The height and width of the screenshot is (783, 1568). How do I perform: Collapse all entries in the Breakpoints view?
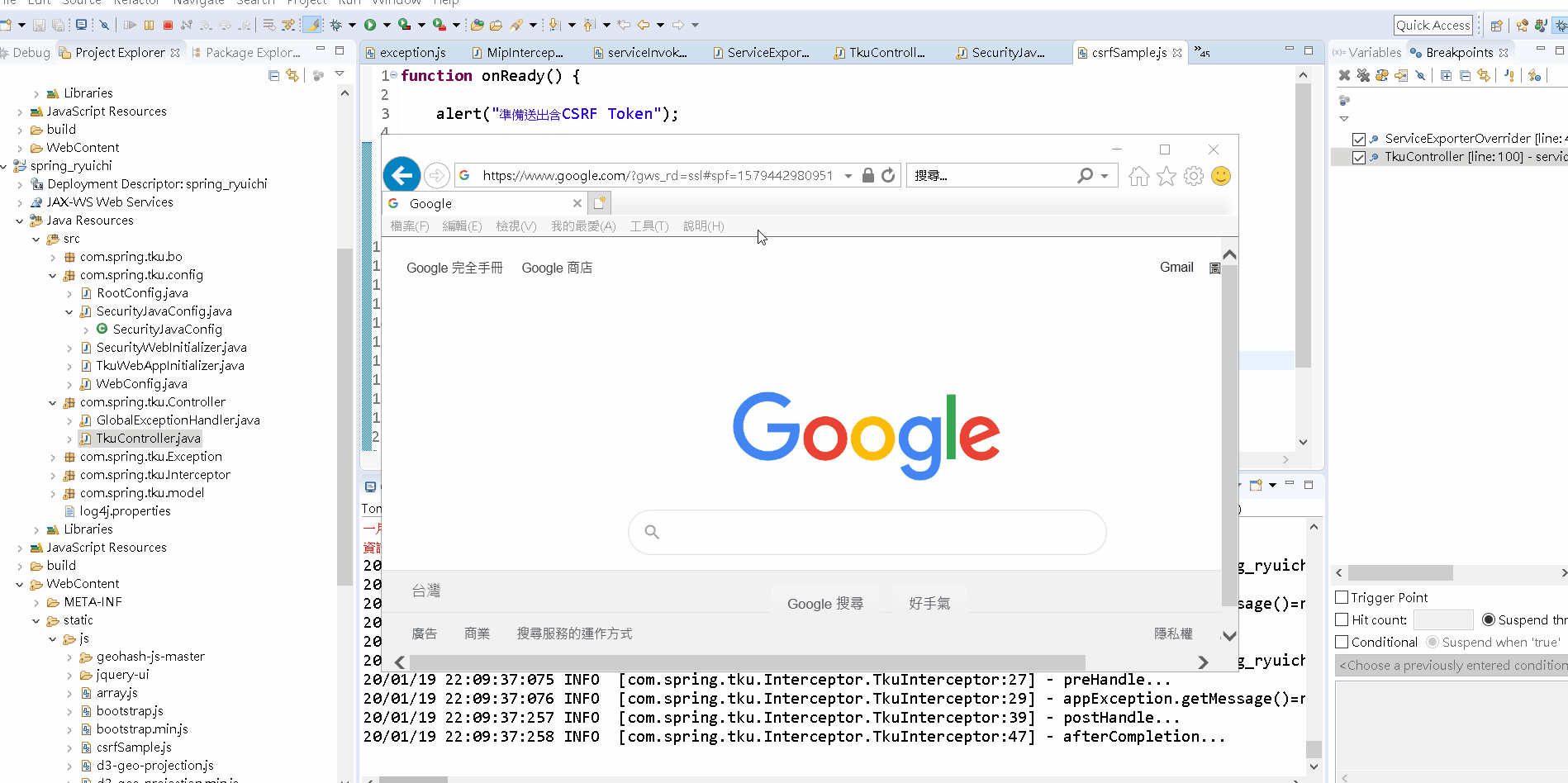coord(1466,75)
